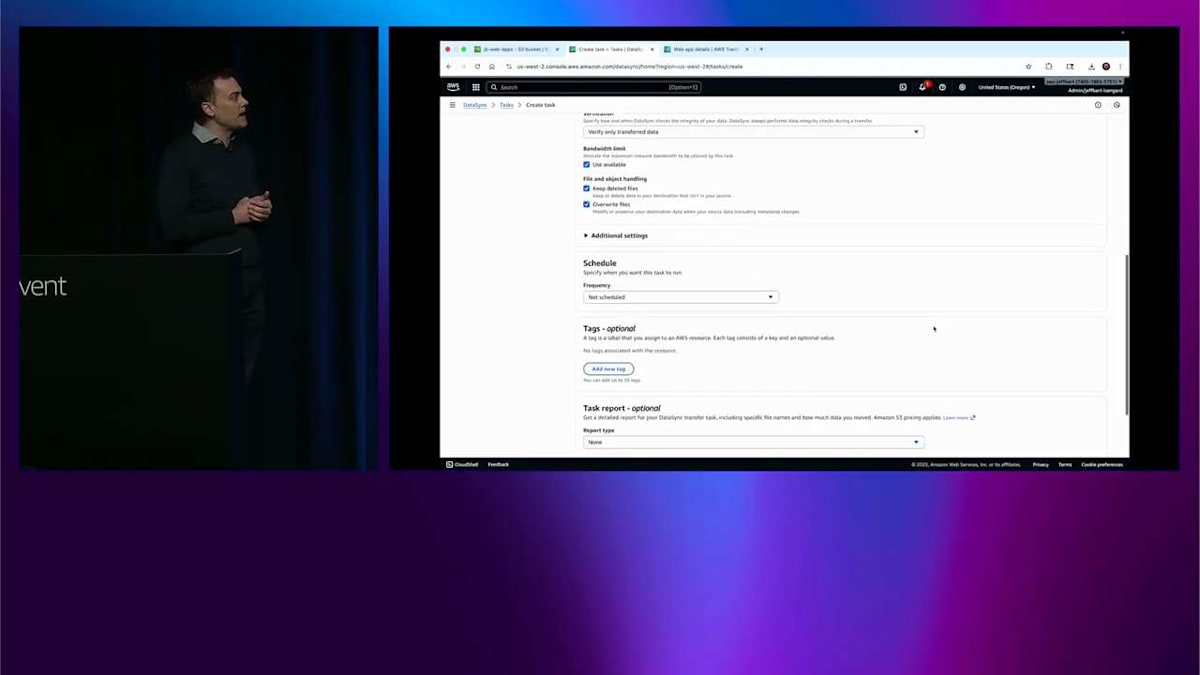Reload the page with the refresh icon

pos(477,66)
